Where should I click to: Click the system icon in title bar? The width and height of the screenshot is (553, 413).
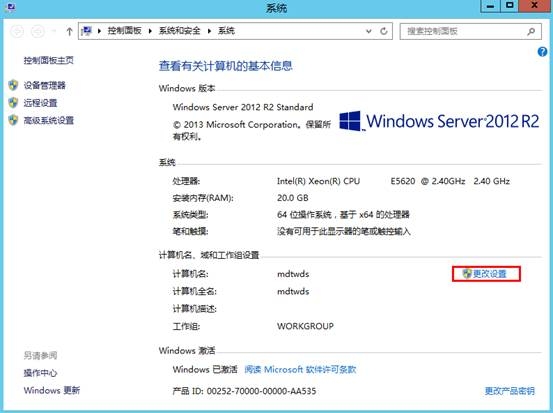coord(11,7)
